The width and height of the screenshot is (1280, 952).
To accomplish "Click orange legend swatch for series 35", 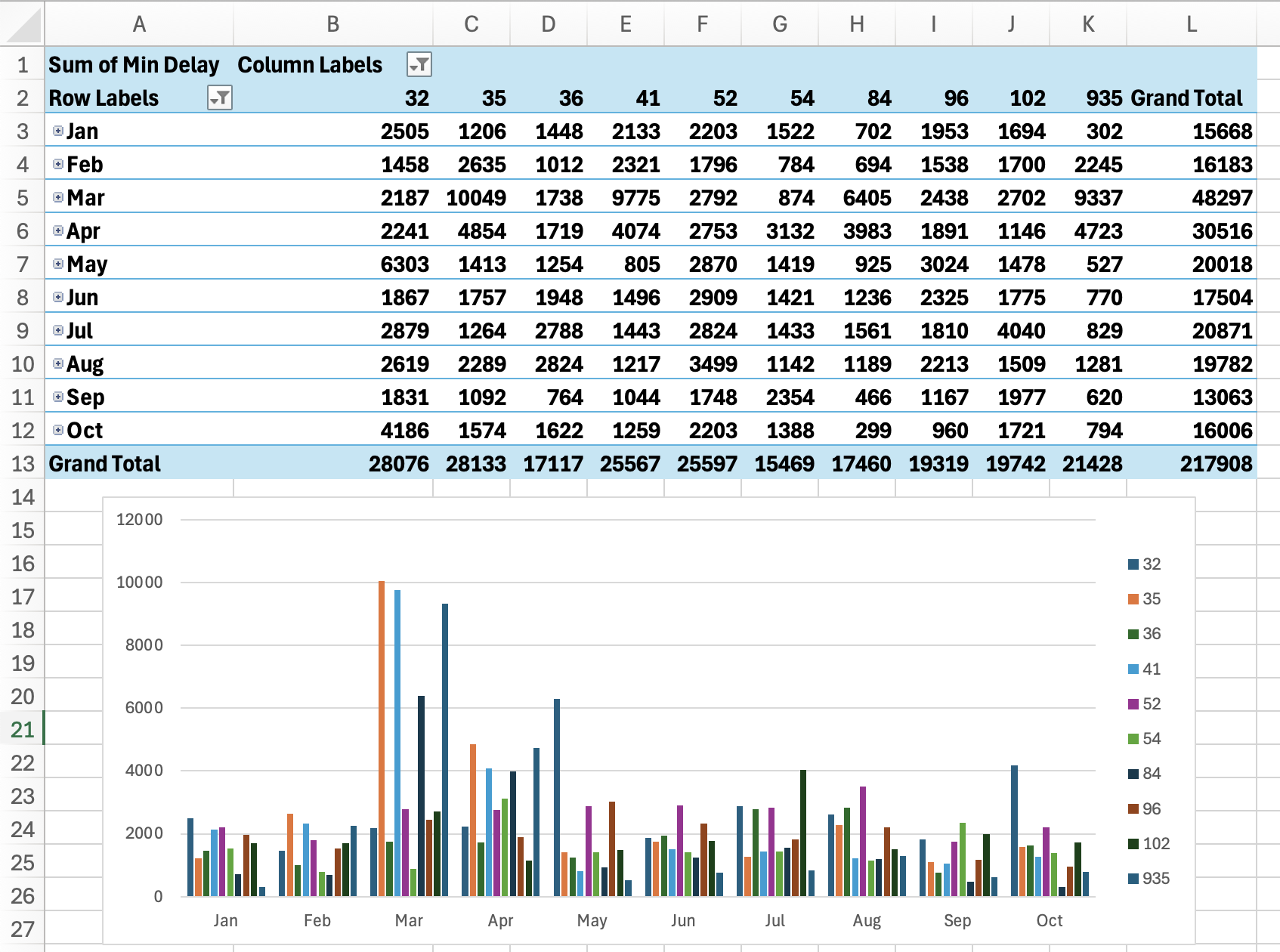I will (x=1133, y=599).
